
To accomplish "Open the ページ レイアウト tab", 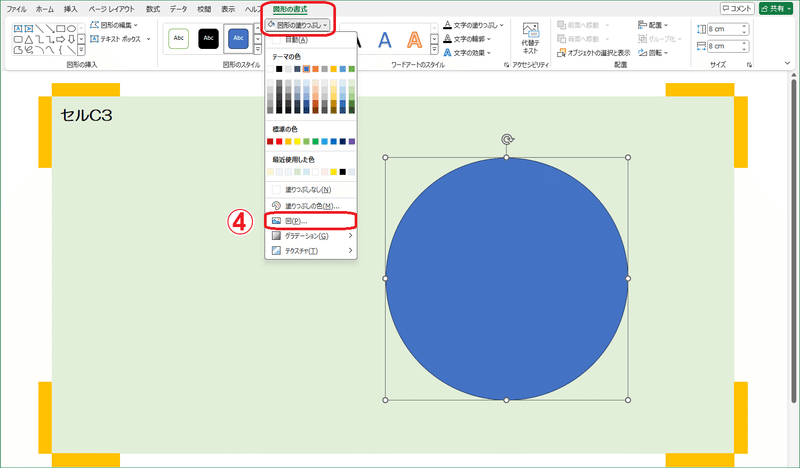I will [x=112, y=9].
